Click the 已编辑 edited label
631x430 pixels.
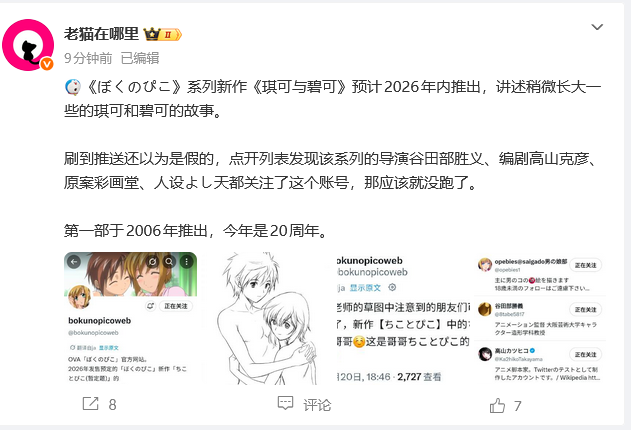point(140,58)
